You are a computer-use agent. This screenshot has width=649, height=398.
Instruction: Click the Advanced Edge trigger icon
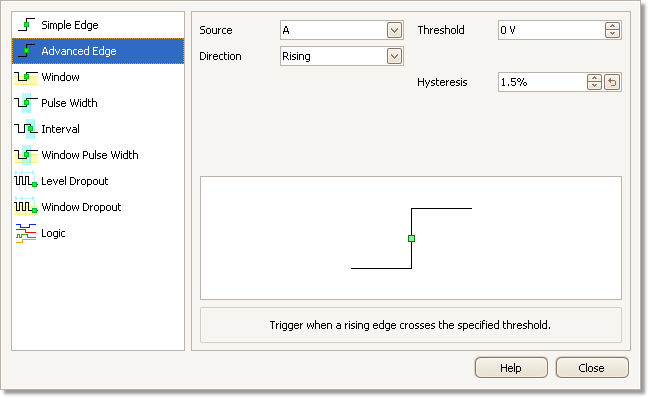[x=26, y=51]
